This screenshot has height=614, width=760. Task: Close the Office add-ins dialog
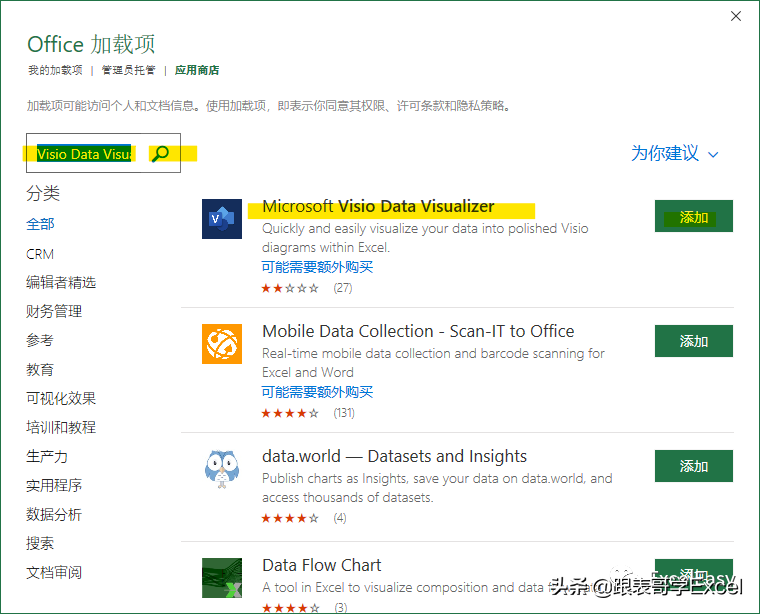[736, 16]
